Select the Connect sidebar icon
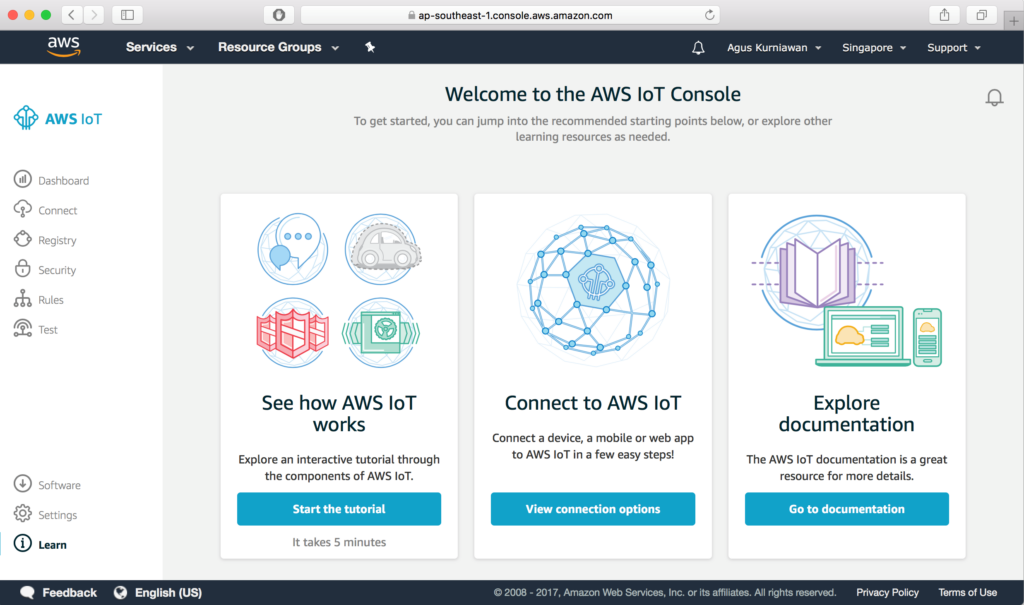The height and width of the screenshot is (605, 1024). (56, 210)
